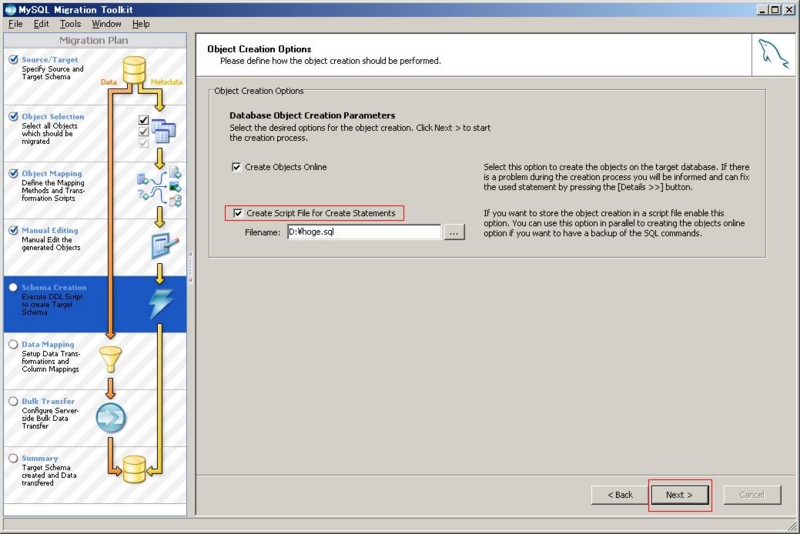
Task: Click the sidebar splitter collapse handle
Action: coord(190,267)
